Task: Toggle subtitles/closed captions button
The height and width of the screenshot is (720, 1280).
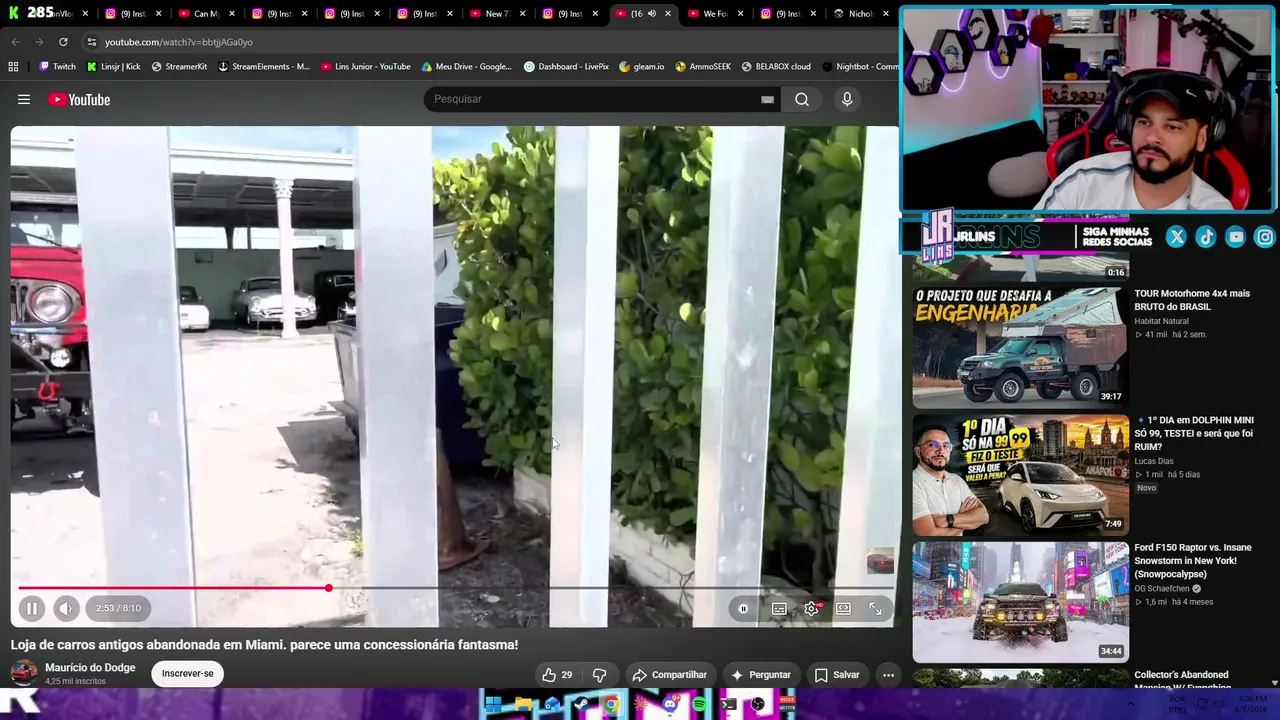Action: click(779, 608)
